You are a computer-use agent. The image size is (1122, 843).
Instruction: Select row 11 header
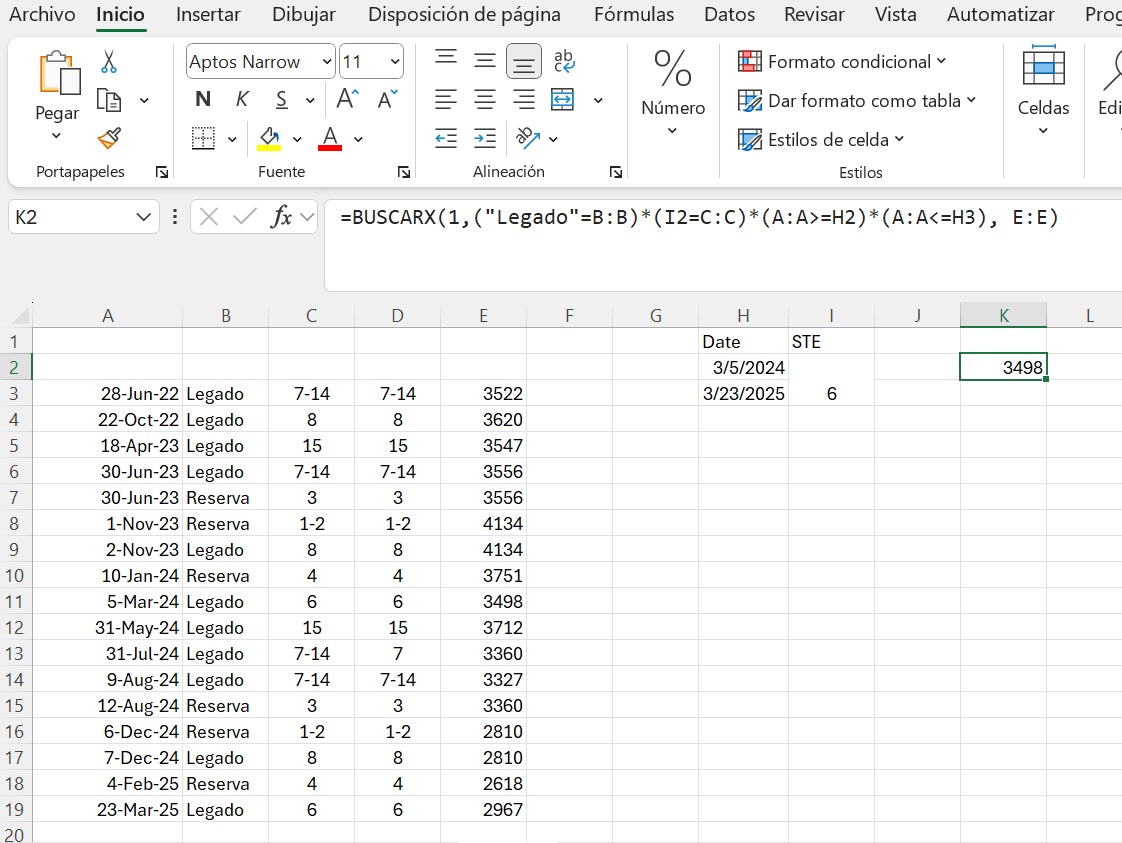(14, 602)
